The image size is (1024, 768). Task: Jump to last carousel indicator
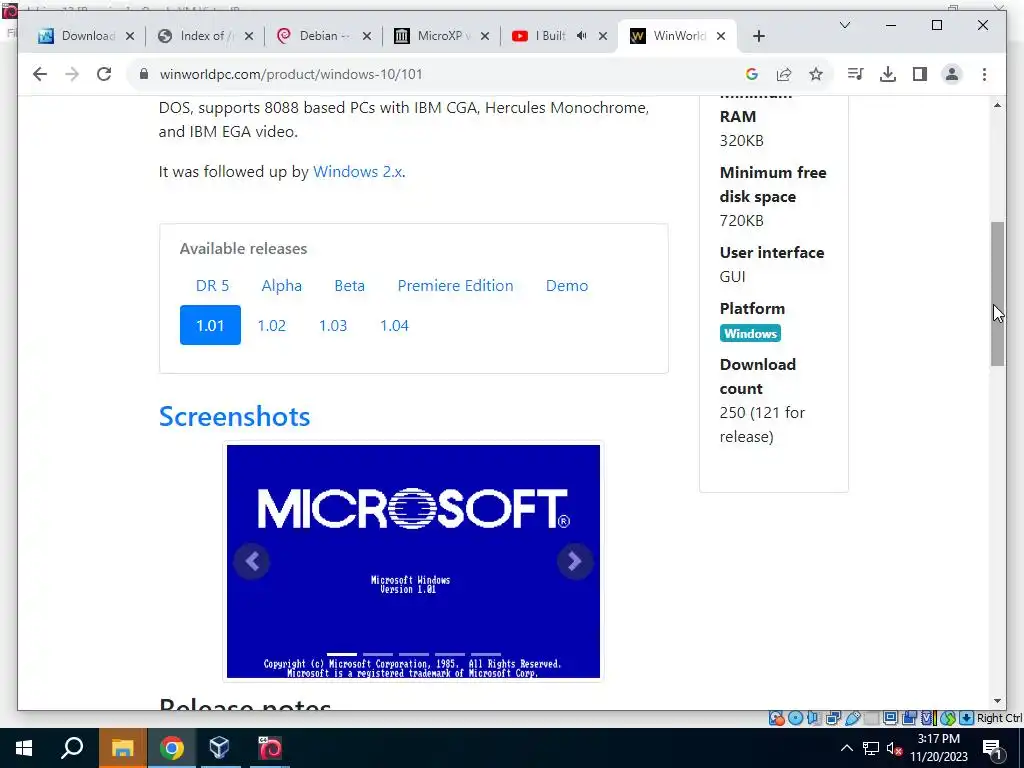tap(486, 654)
